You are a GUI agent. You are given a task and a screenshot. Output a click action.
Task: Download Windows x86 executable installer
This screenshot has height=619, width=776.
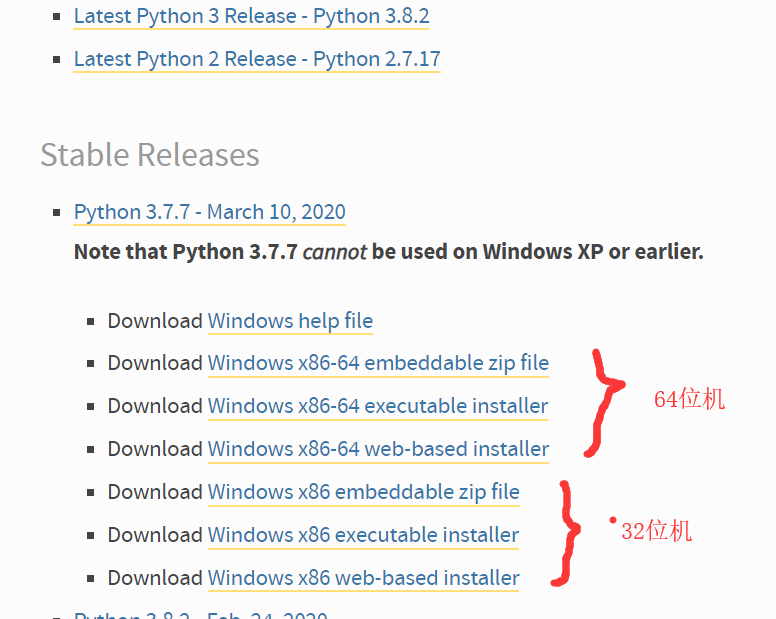tap(364, 535)
